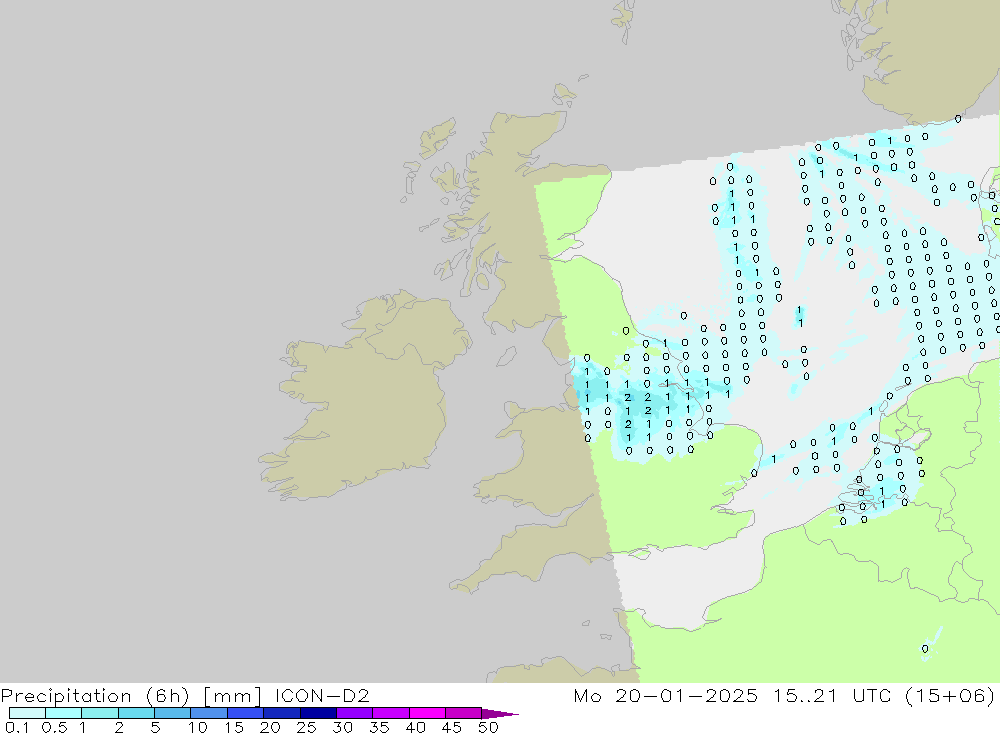Screen dimensions: 1000x733
Task: Click the "25" legend scale label
Action: [x=306, y=727]
